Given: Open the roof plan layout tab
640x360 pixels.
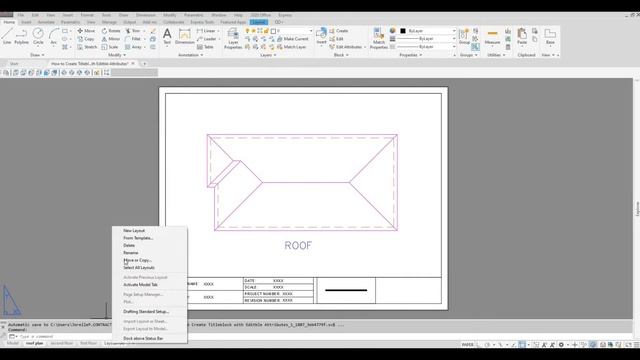Looking at the screenshot, I should 34,344.
